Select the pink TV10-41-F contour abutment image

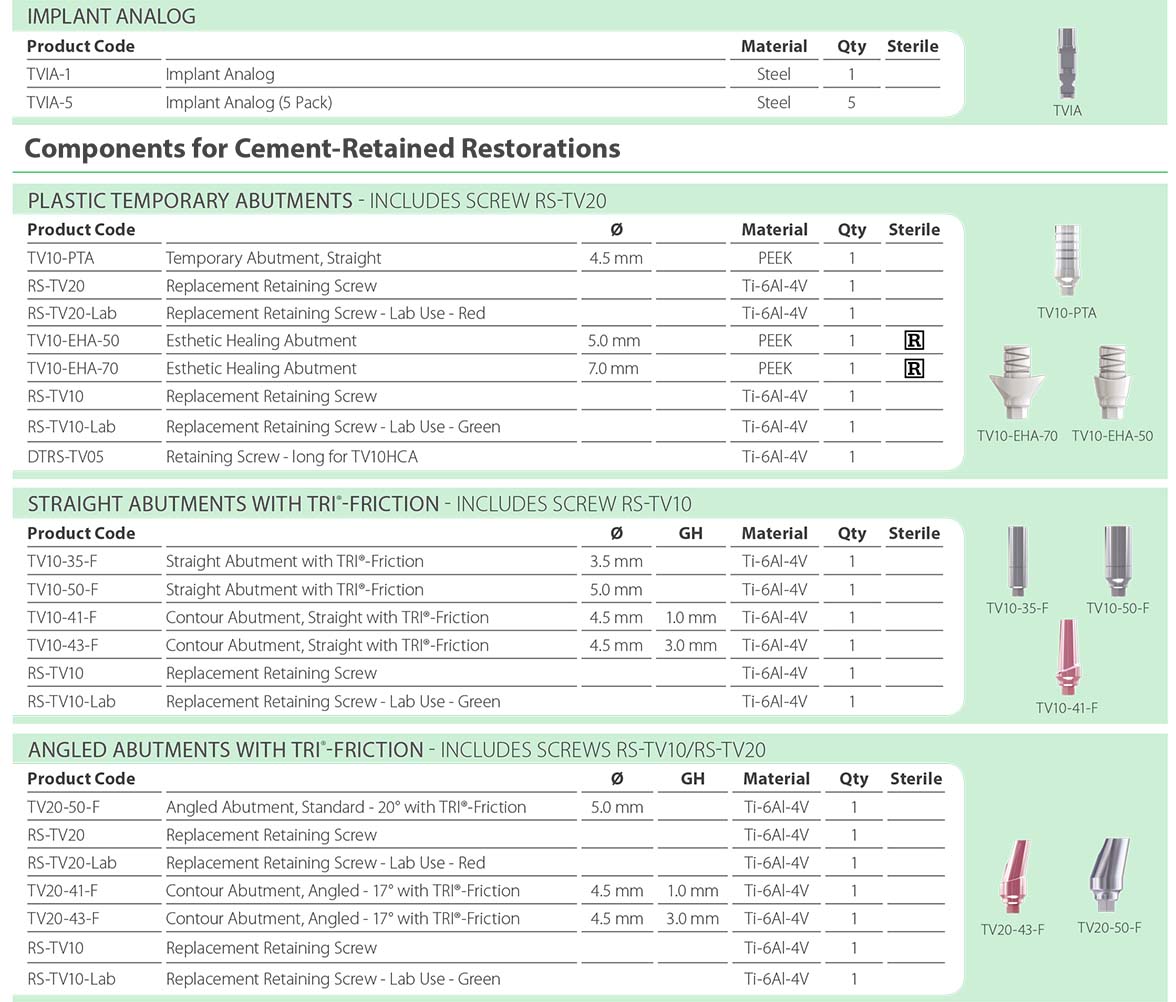pos(1066,657)
